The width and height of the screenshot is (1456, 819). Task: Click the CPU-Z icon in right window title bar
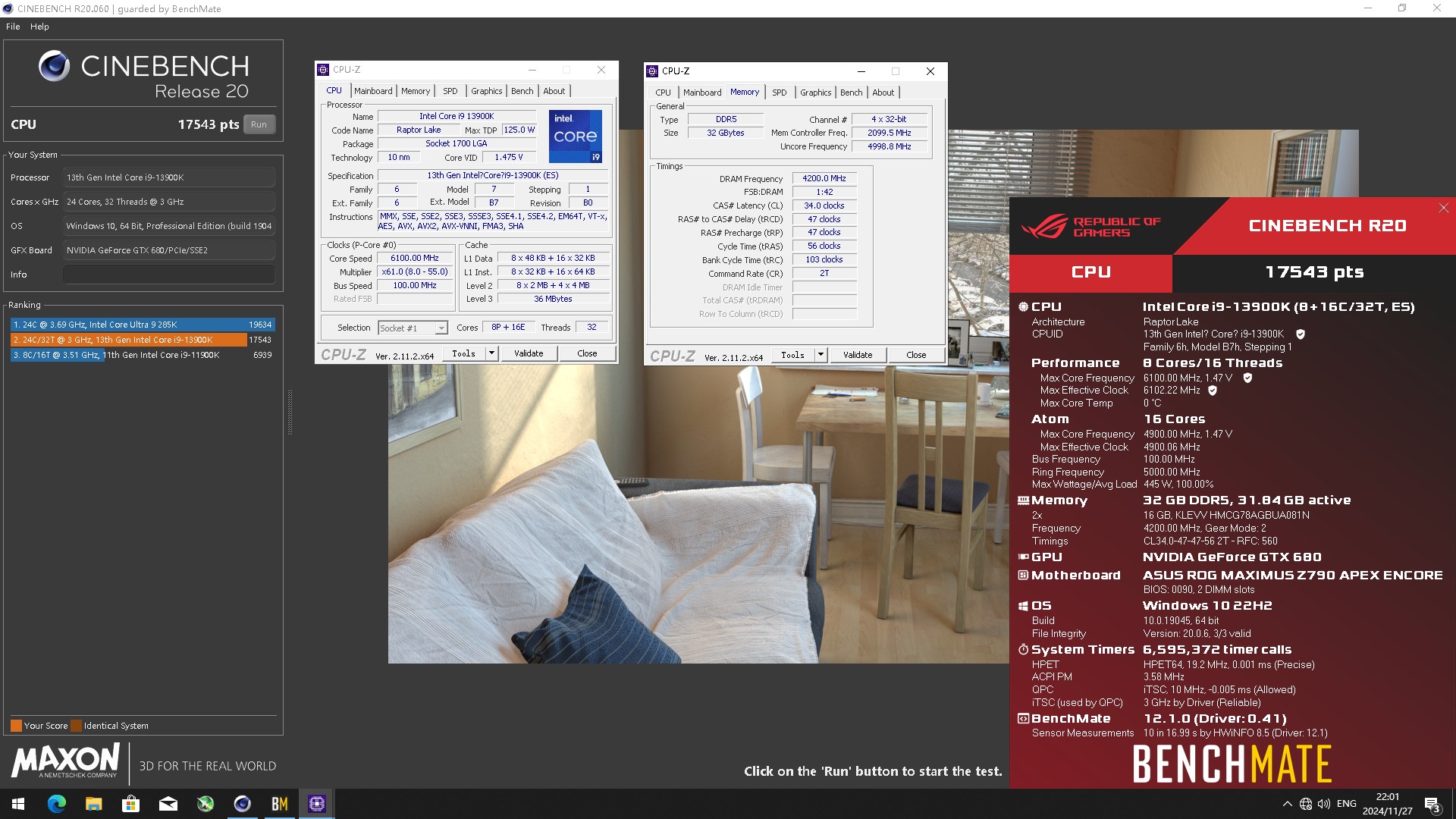(652, 71)
